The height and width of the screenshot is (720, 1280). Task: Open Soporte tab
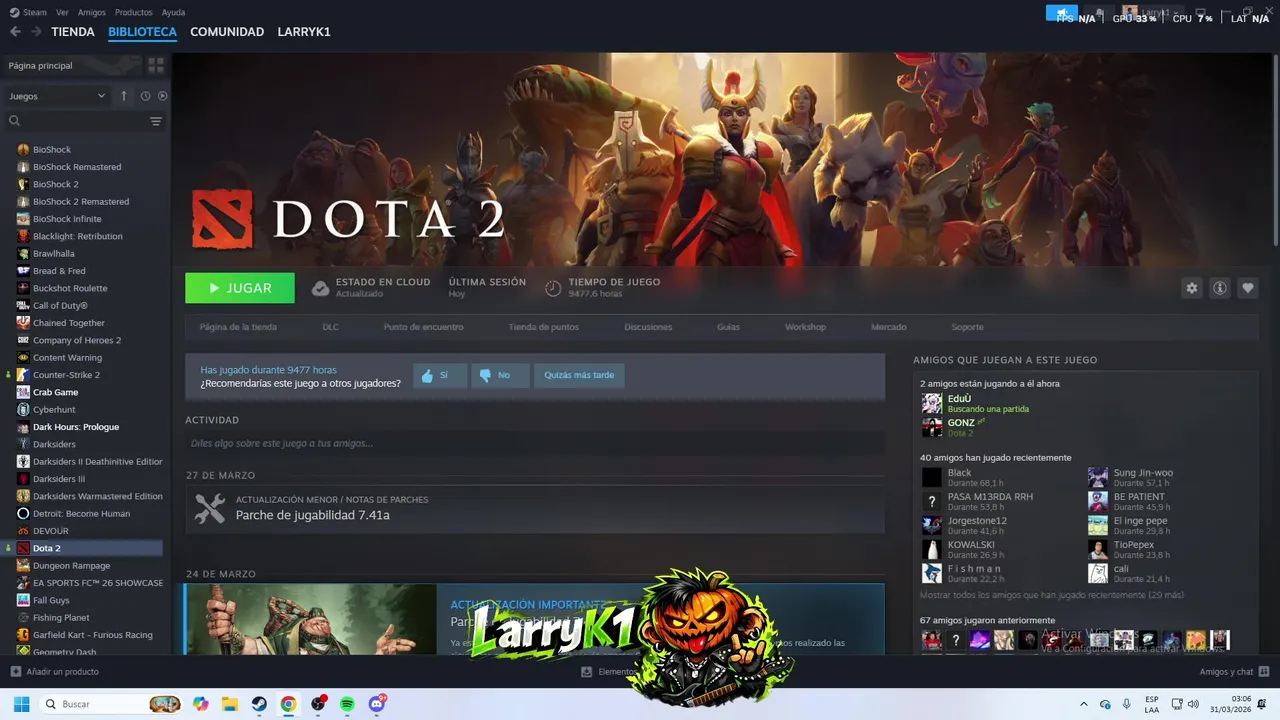point(967,327)
